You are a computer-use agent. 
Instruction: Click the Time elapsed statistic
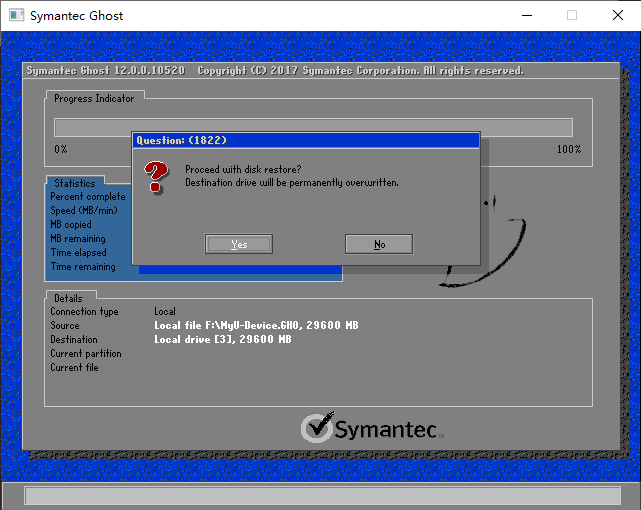78,253
